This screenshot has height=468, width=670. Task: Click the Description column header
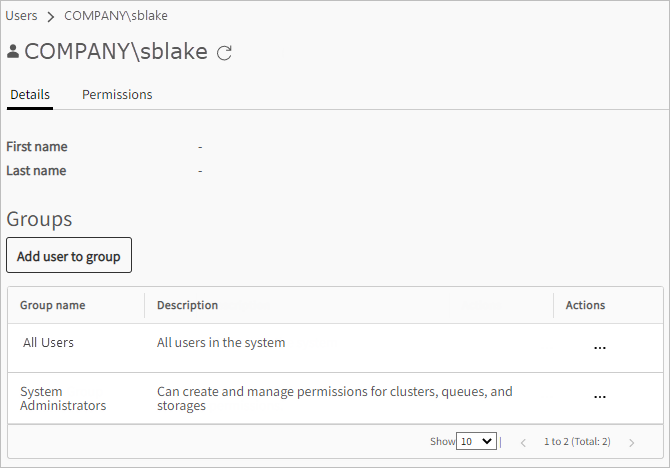187,305
